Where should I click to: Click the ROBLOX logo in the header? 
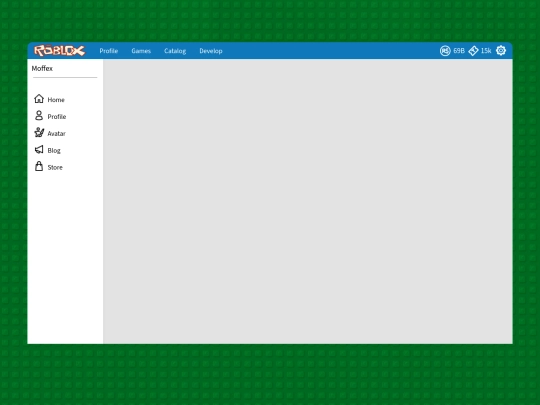60,51
